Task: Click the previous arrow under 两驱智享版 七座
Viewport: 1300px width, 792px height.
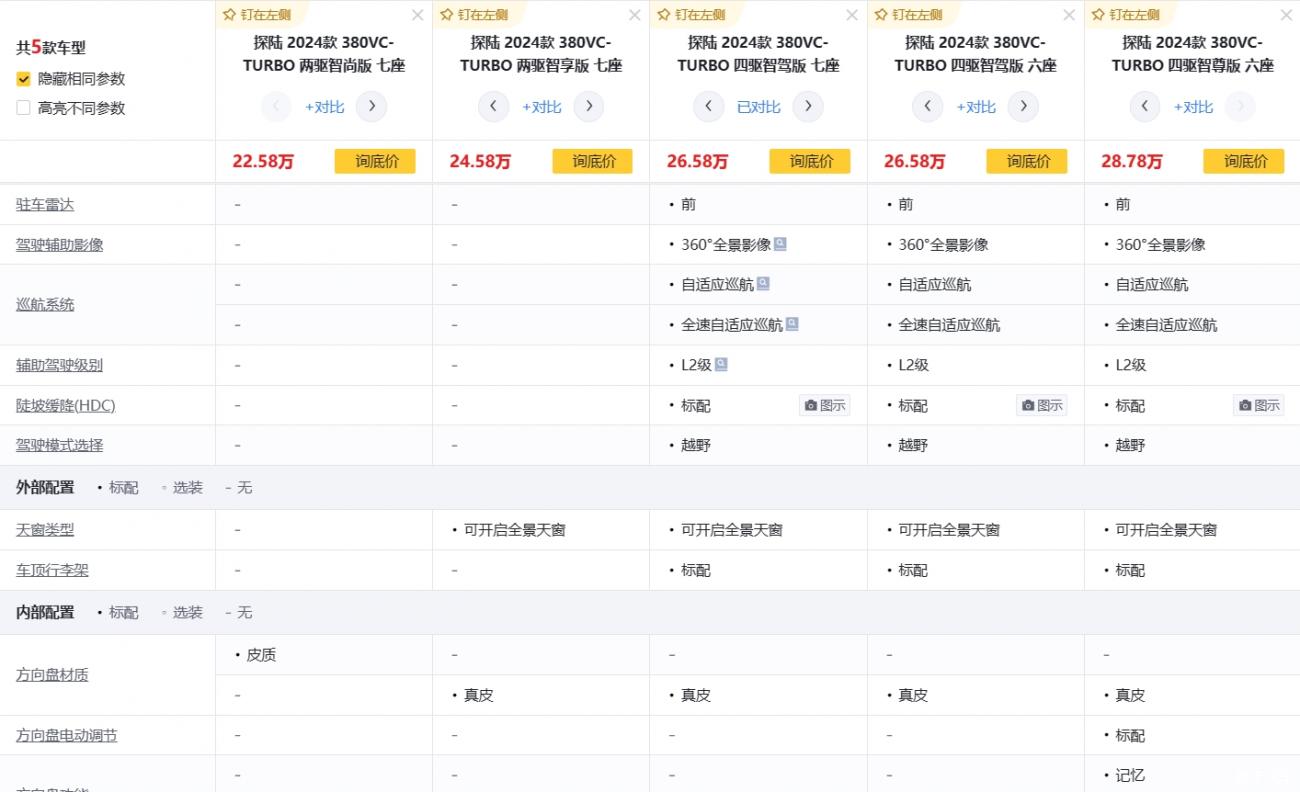Action: [x=493, y=107]
